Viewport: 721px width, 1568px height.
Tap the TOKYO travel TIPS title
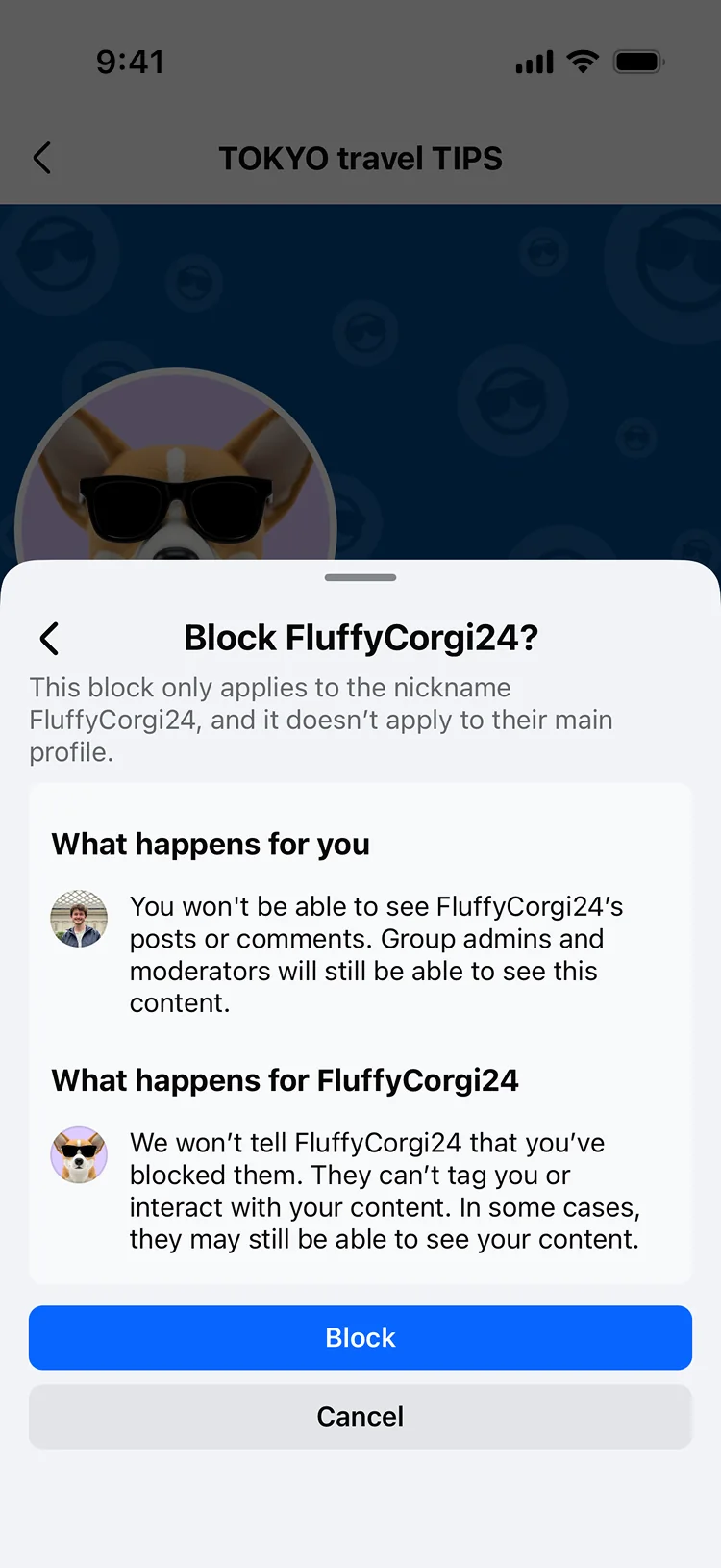click(360, 158)
